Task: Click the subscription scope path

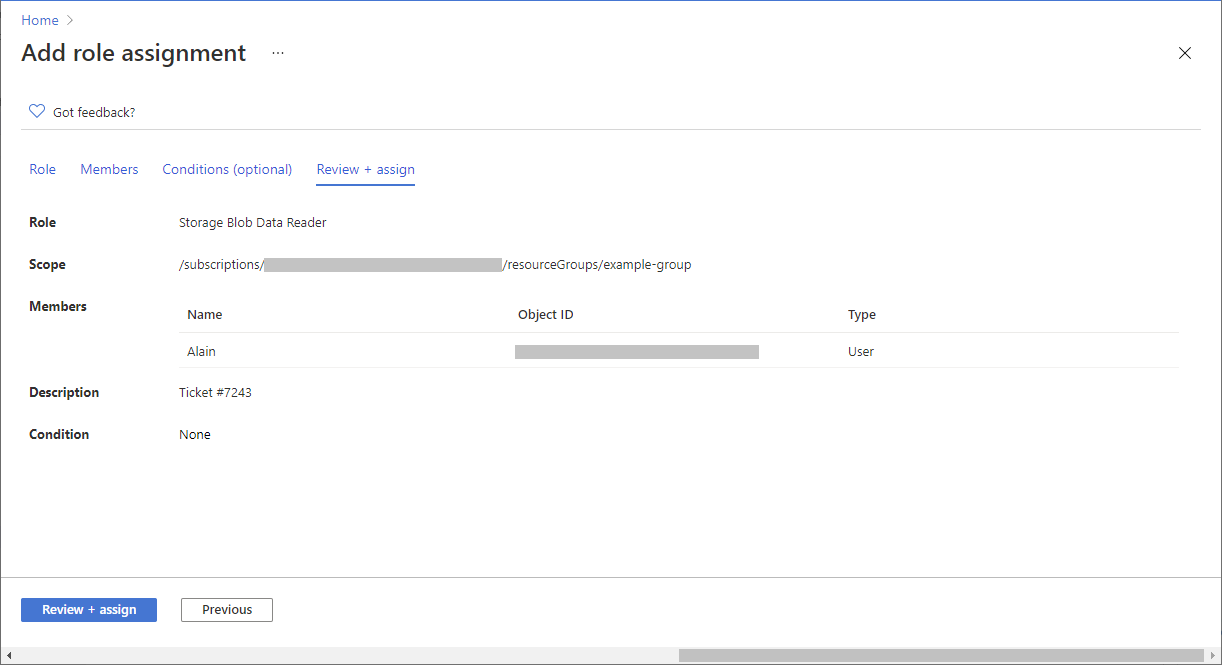Action: 435,264
